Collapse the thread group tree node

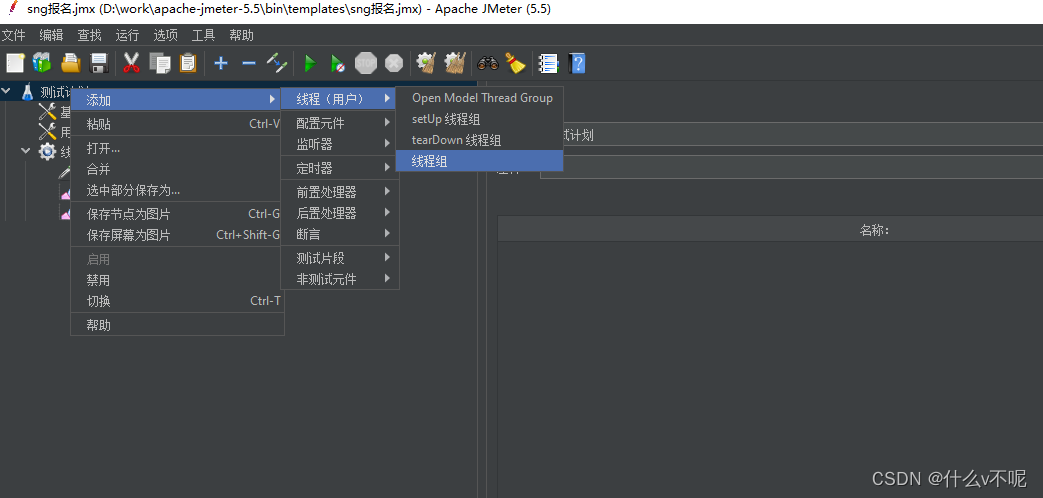click(x=26, y=151)
